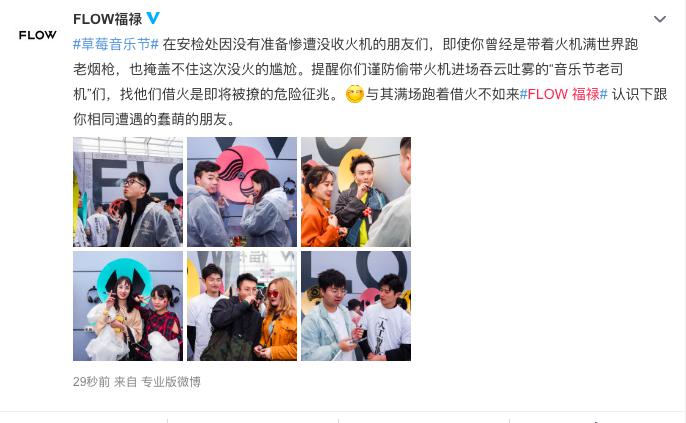
Task: Open the FLOW福禄 account name link
Action: 108,19
